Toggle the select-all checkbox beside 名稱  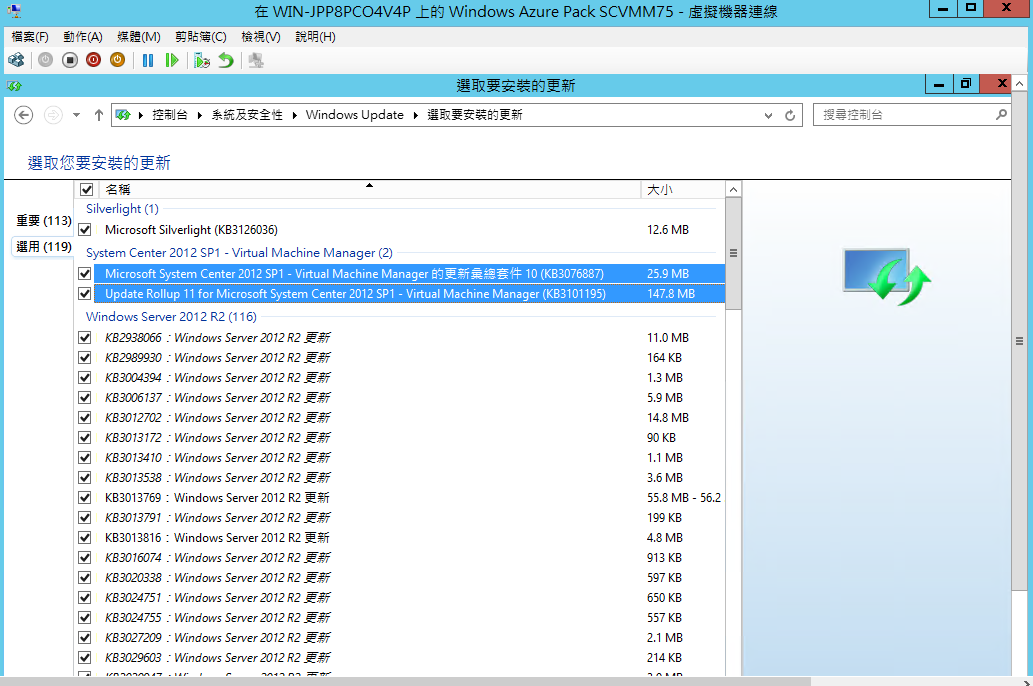point(86,190)
